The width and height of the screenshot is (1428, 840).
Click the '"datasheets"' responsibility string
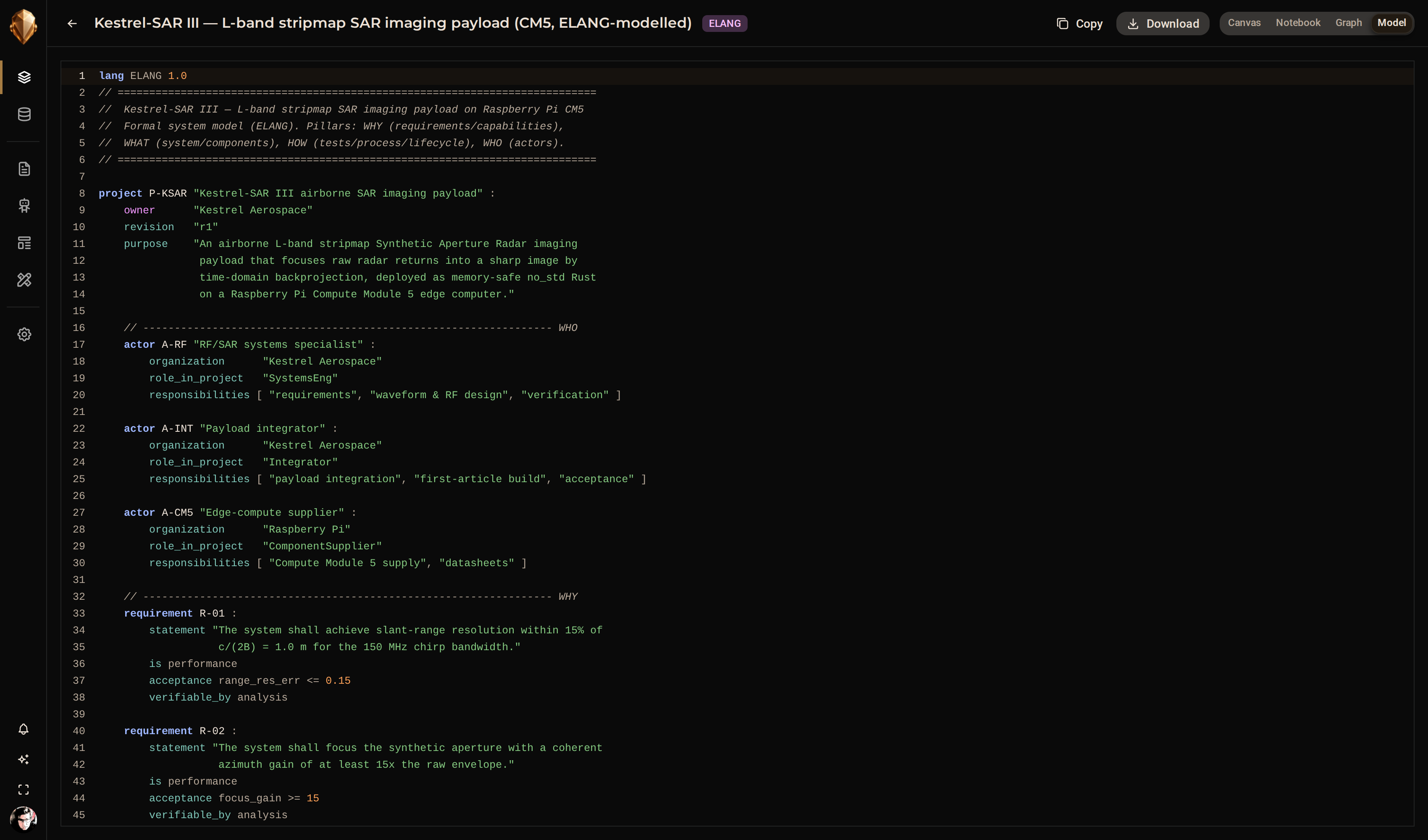coord(477,563)
